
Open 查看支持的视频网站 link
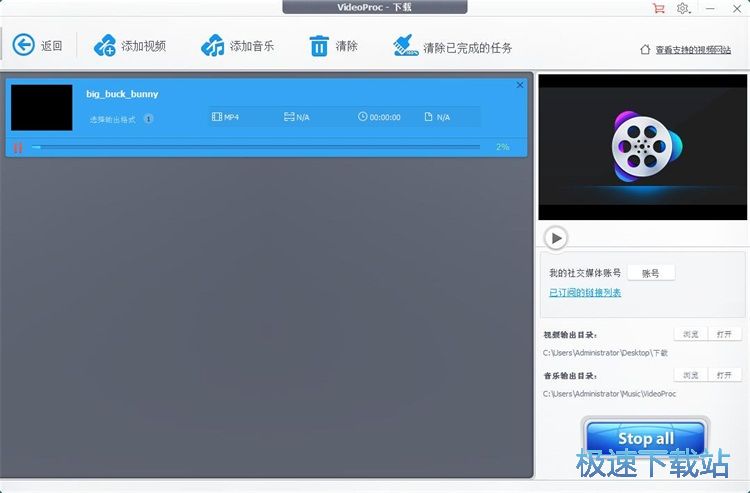(693, 50)
